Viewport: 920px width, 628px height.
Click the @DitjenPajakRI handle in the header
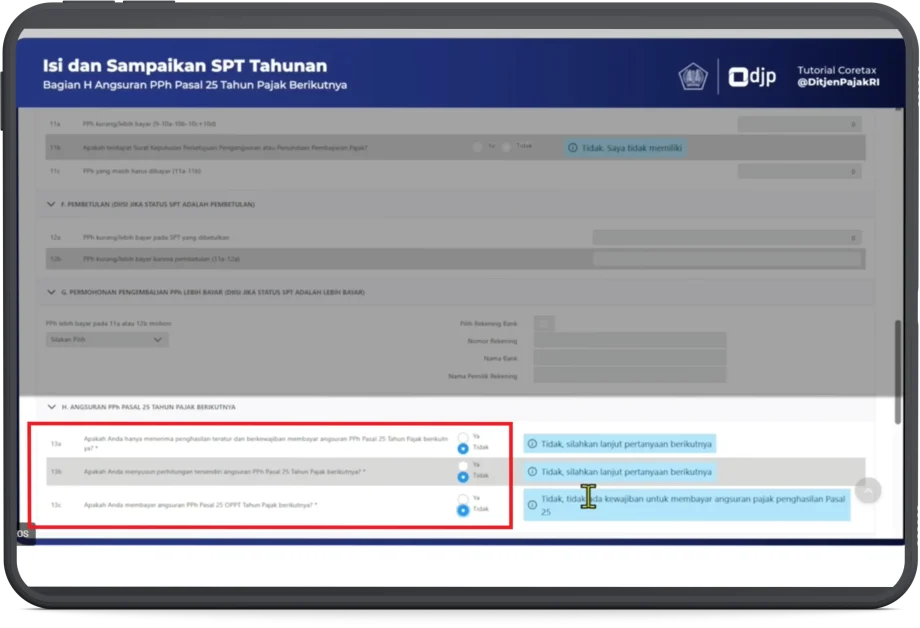(838, 83)
